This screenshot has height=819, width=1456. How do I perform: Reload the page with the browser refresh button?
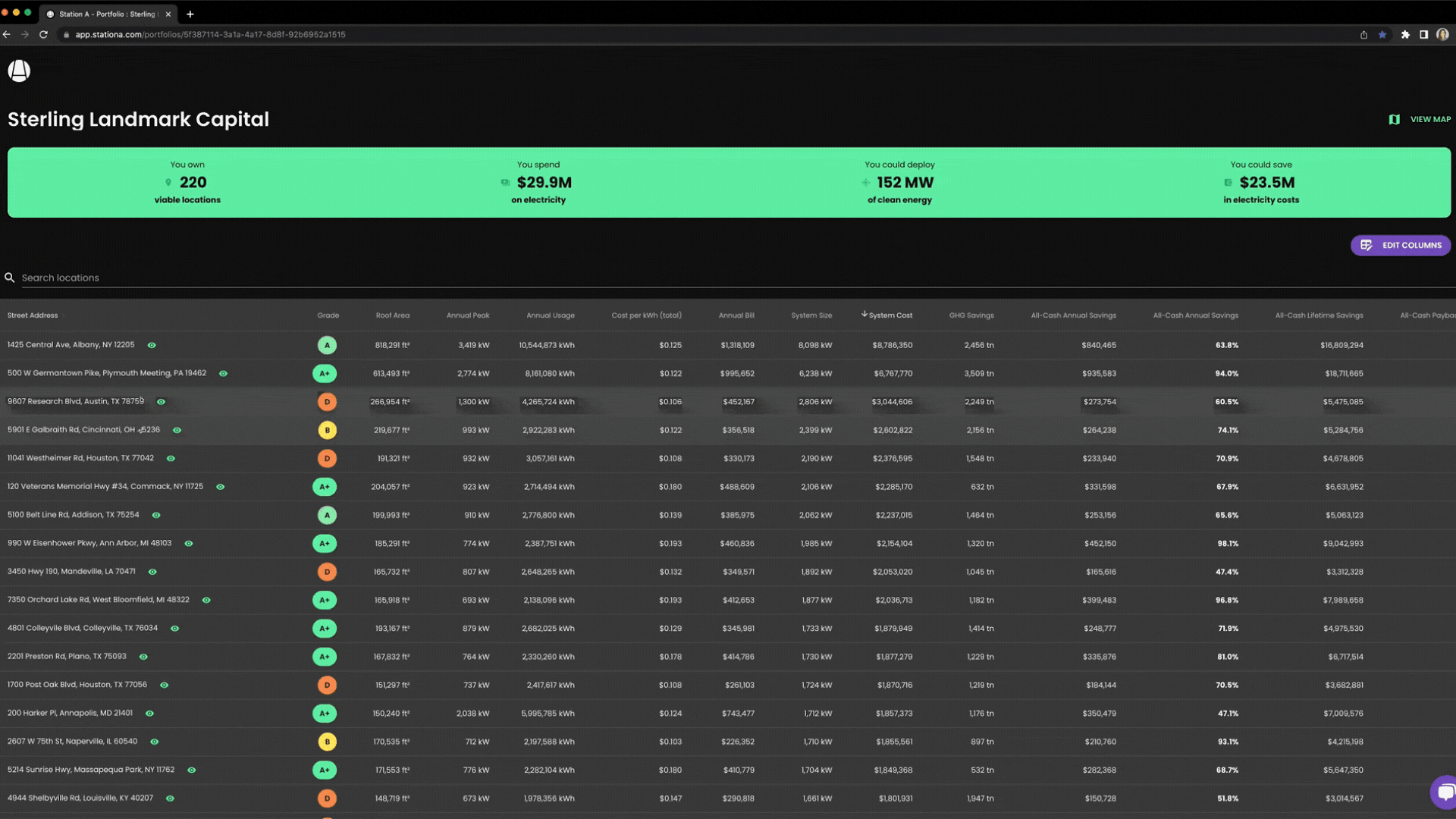coord(43,35)
